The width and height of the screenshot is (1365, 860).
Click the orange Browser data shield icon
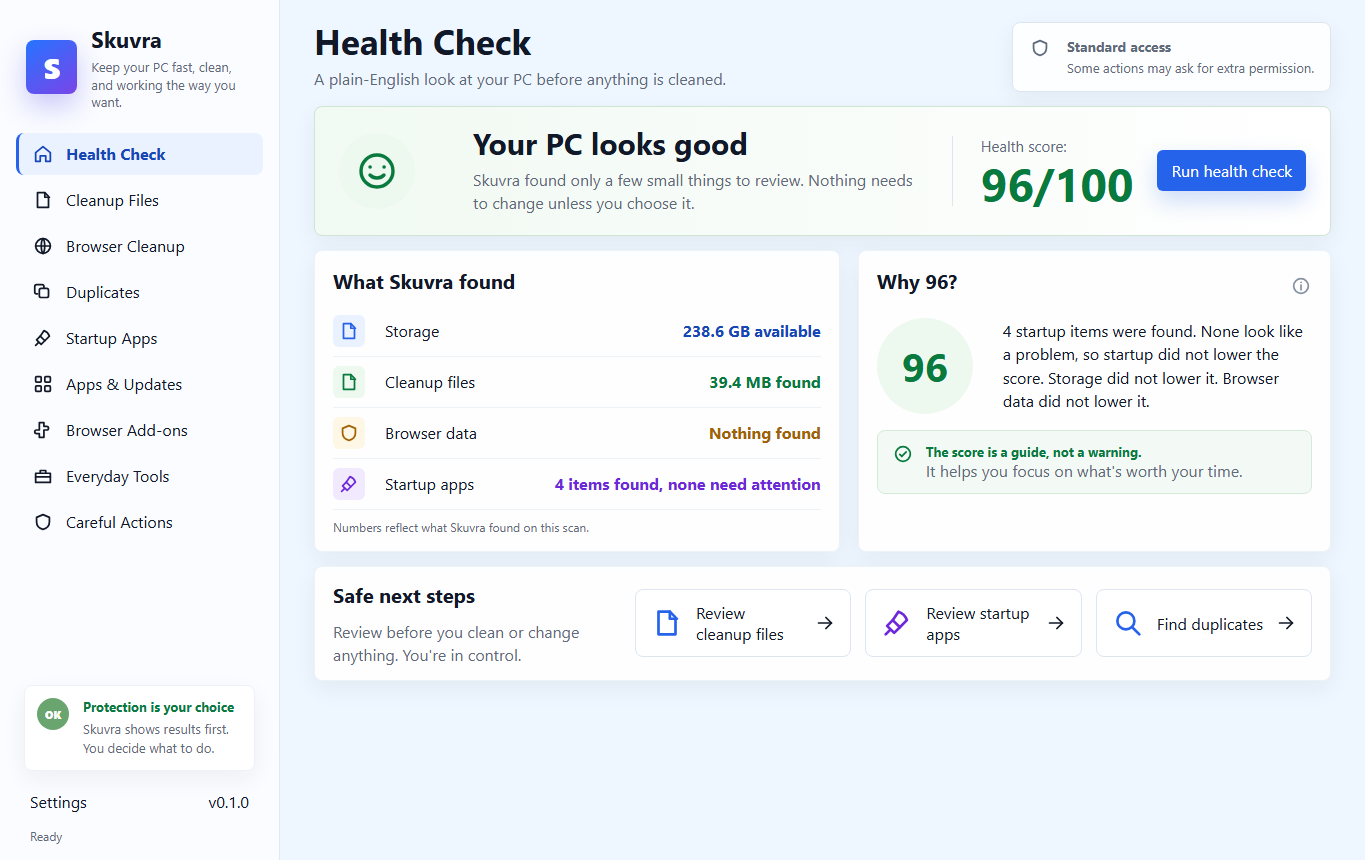349,433
